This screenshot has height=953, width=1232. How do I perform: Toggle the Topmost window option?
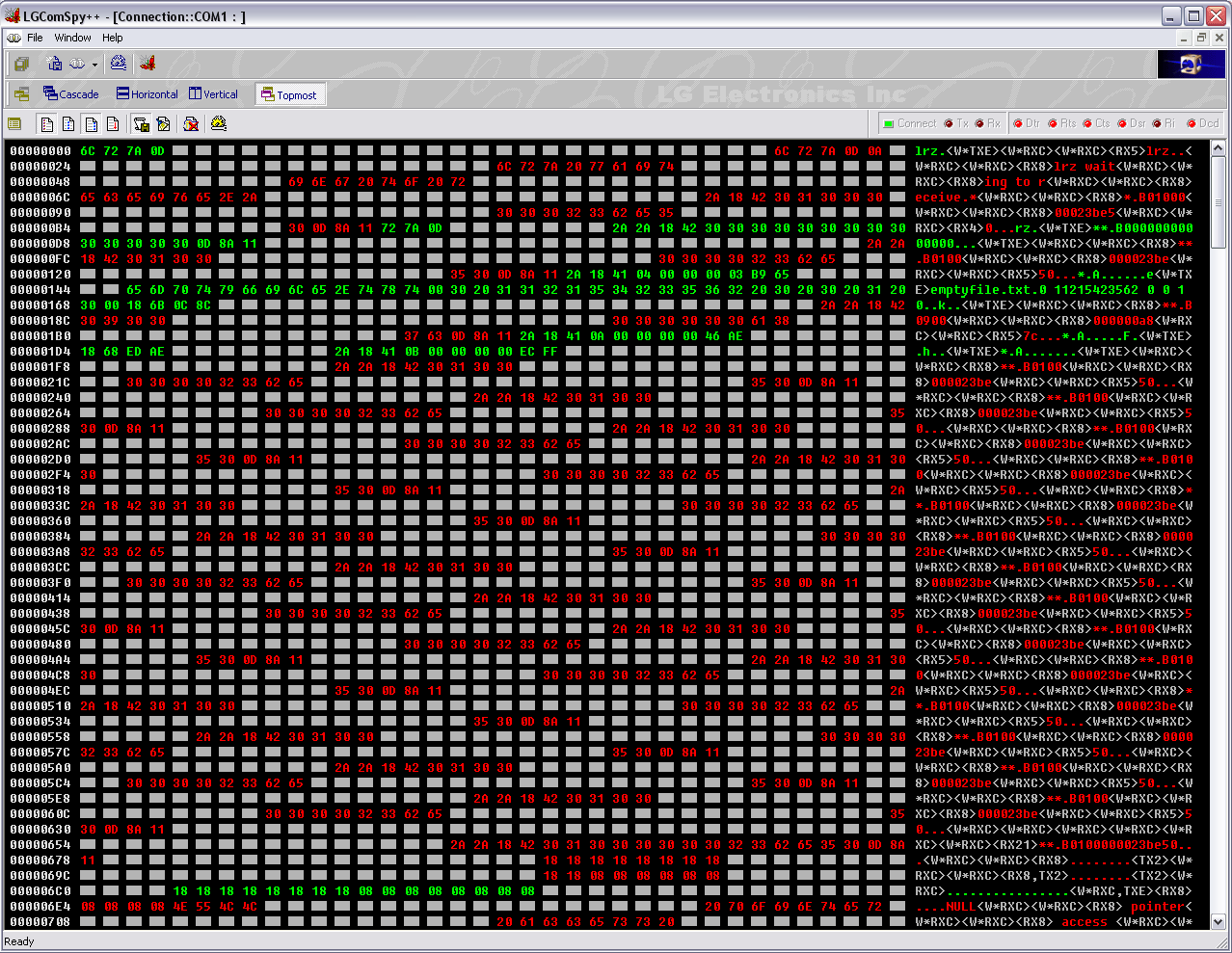(289, 94)
